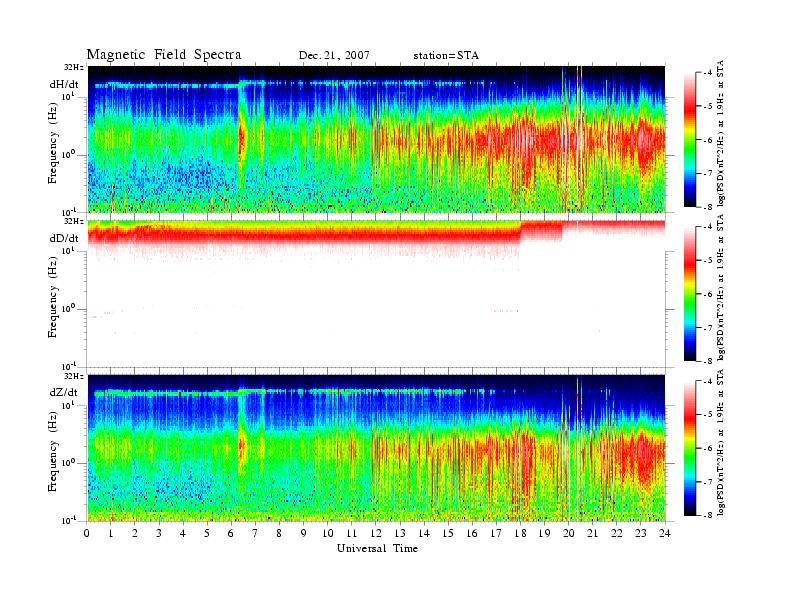Click inside the dH/dt spectrogram plot
792x612 pixels.
376,139
